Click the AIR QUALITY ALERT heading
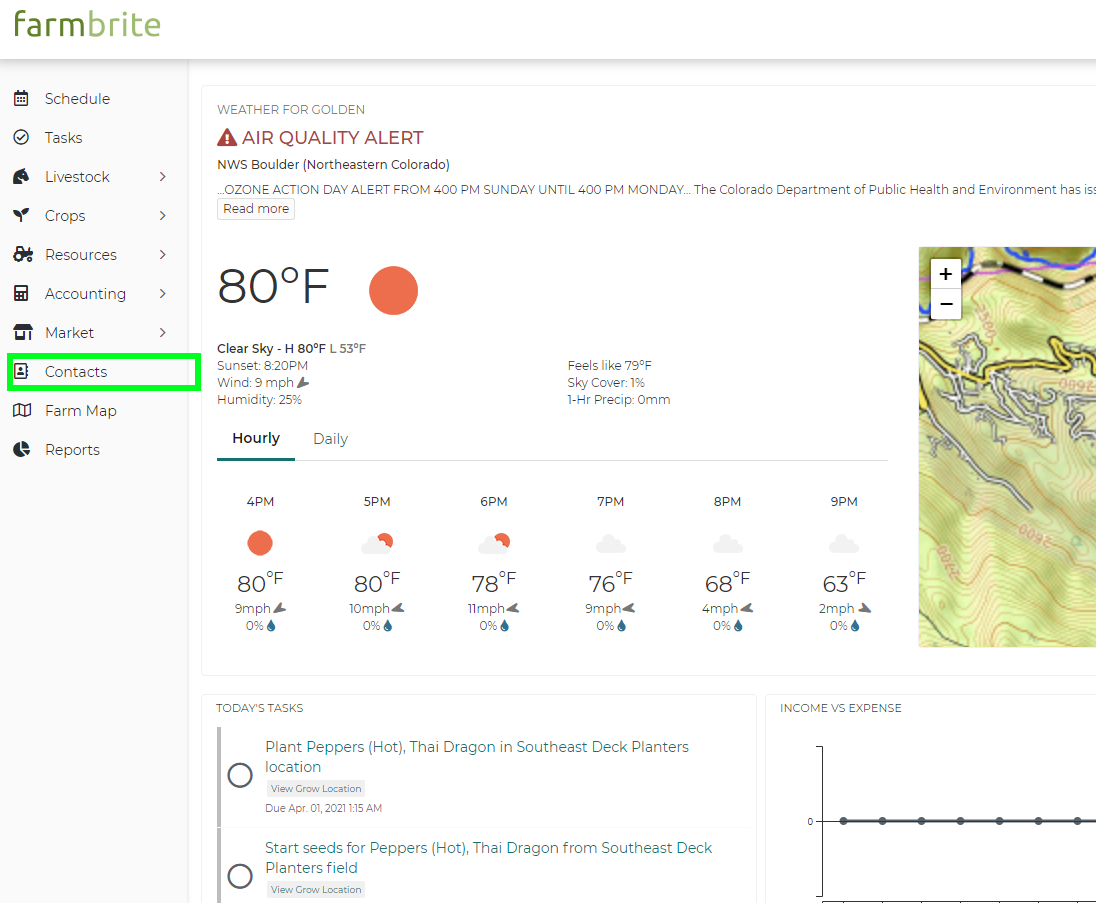This screenshot has width=1096, height=903. pos(333,138)
